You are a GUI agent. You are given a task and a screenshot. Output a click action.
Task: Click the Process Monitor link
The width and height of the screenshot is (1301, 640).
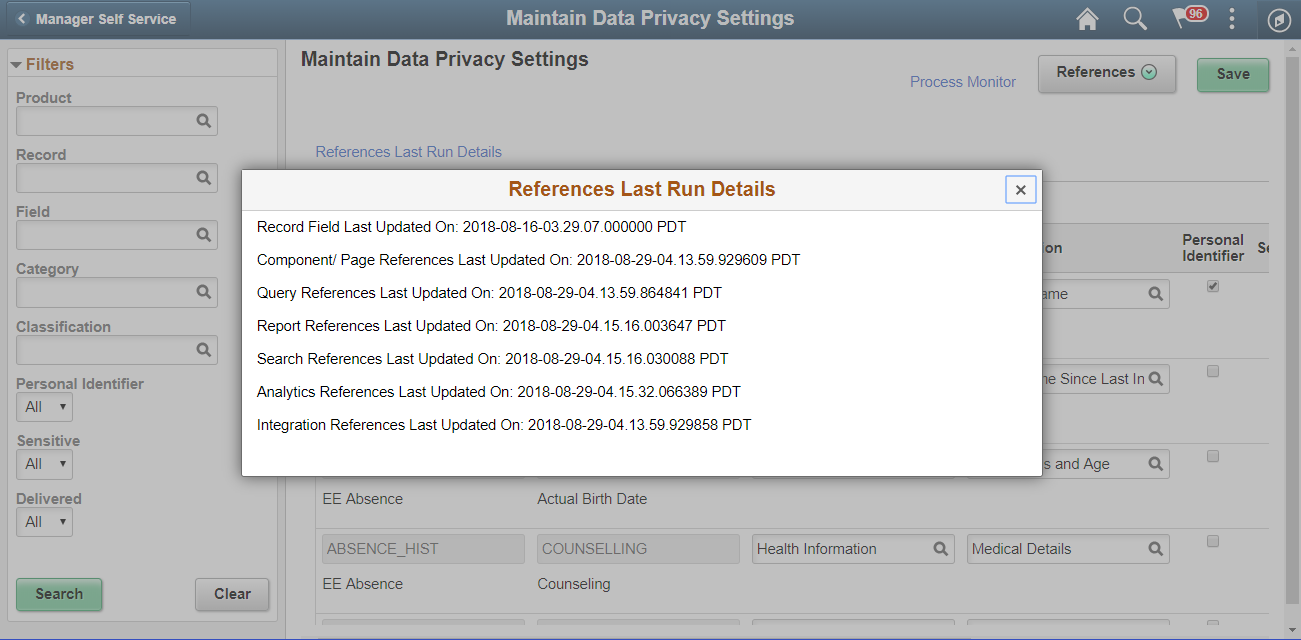coord(962,82)
